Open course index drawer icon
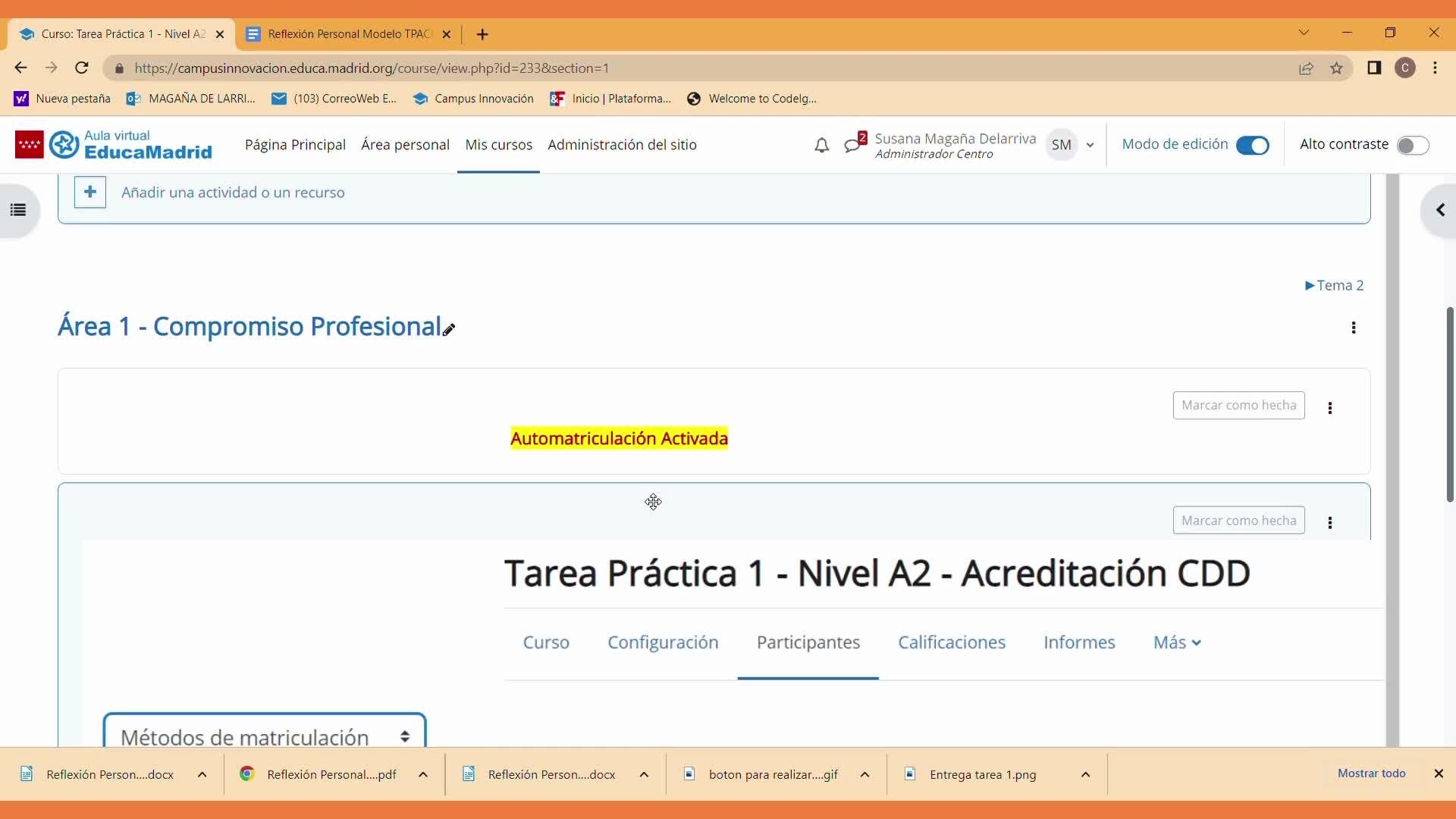 pyautogui.click(x=18, y=210)
